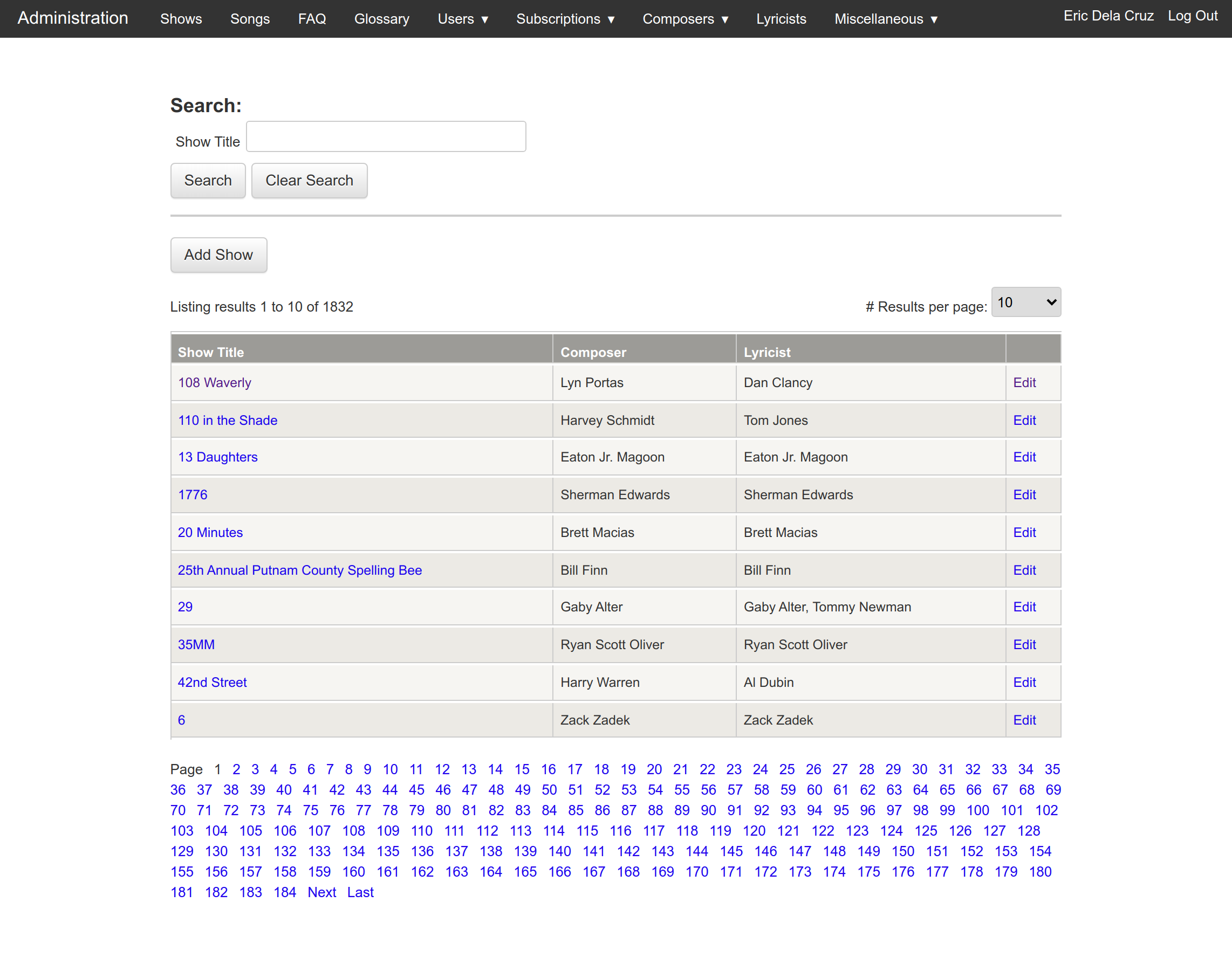Viewport: 1232px width, 964px height.
Task: Edit the 42nd Street row
Action: 1024,683
